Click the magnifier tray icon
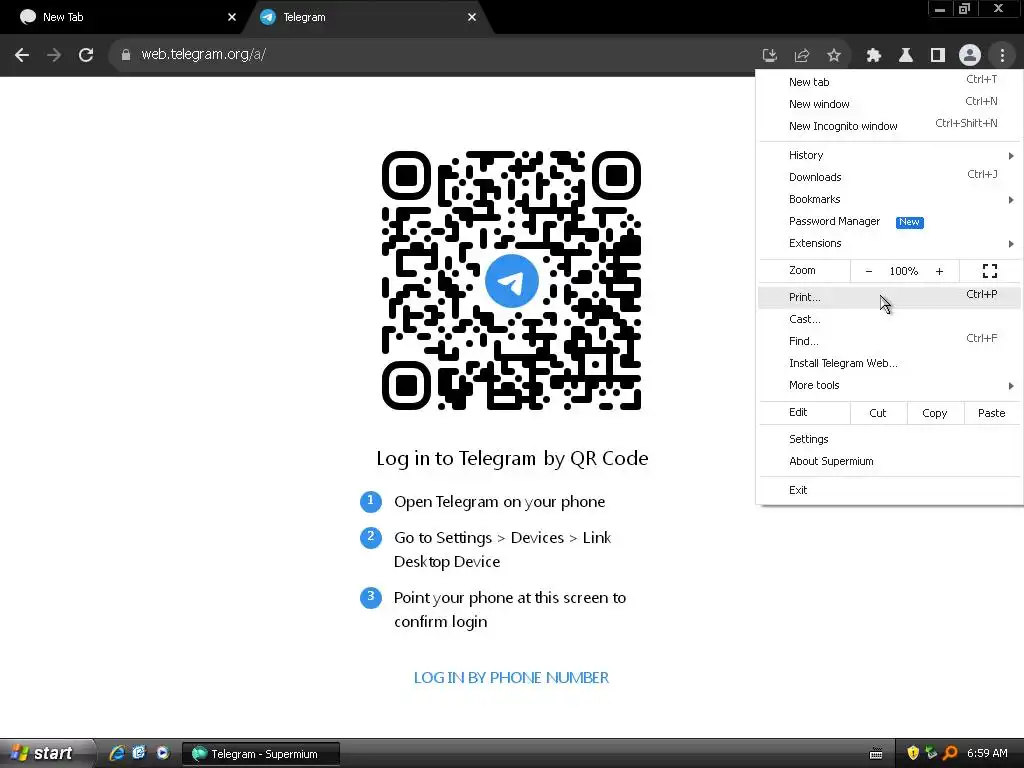The width and height of the screenshot is (1024, 768). (950, 753)
